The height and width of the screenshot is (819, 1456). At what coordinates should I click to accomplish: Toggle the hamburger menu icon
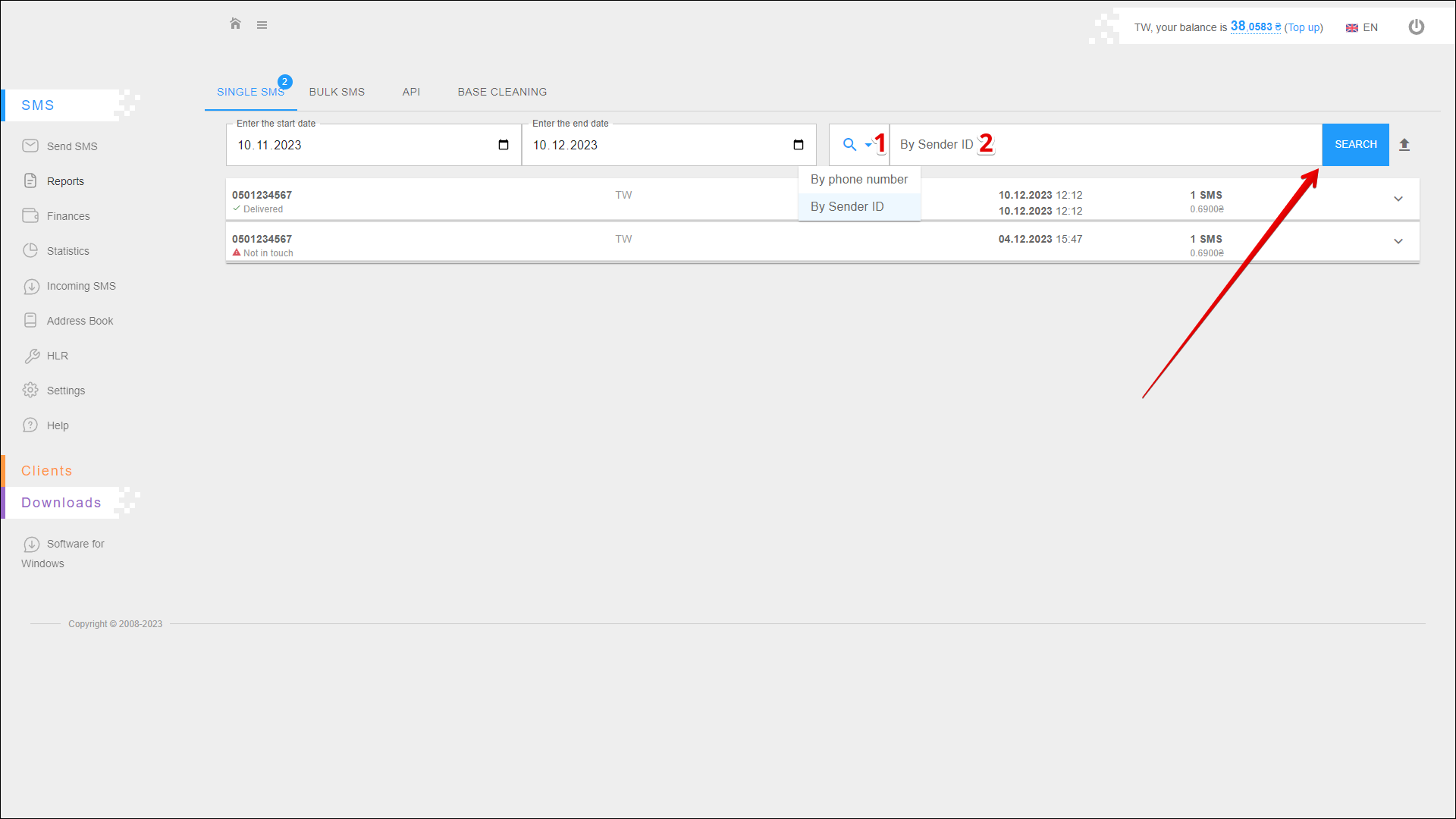click(x=262, y=25)
